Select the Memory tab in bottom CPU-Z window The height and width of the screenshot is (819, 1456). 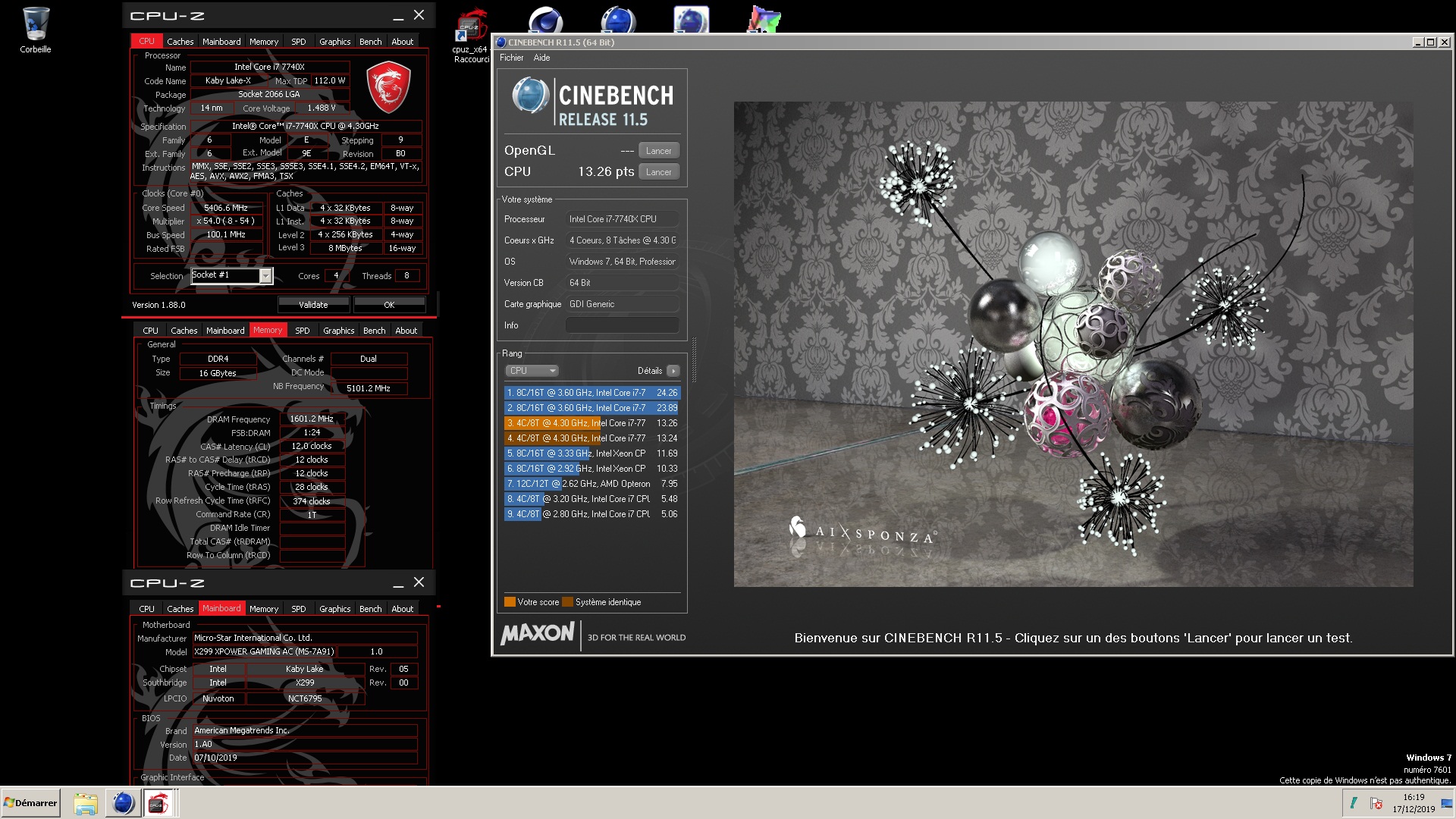click(x=264, y=609)
